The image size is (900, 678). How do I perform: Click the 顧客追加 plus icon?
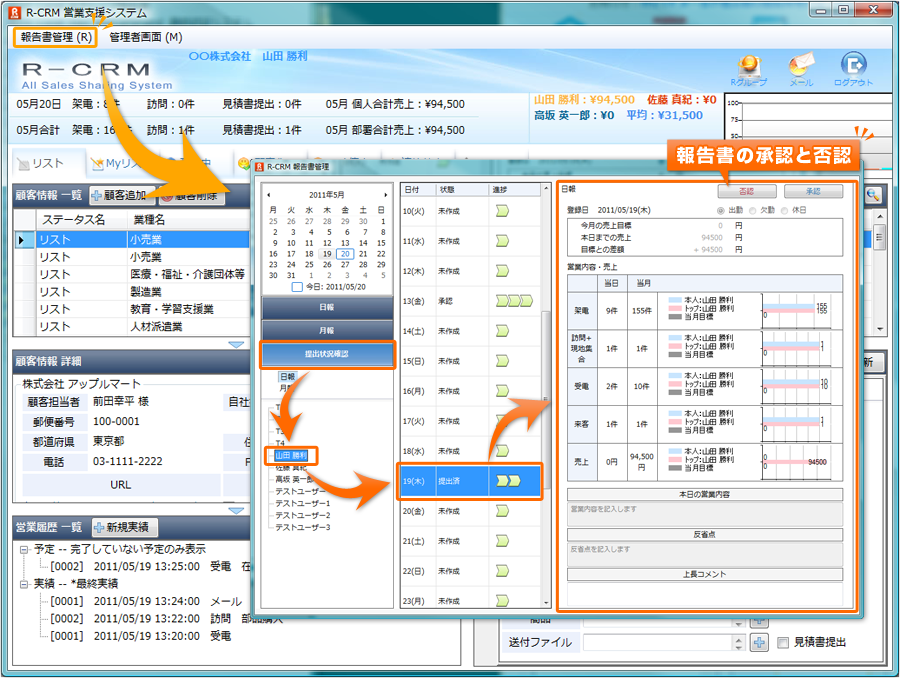coord(96,196)
